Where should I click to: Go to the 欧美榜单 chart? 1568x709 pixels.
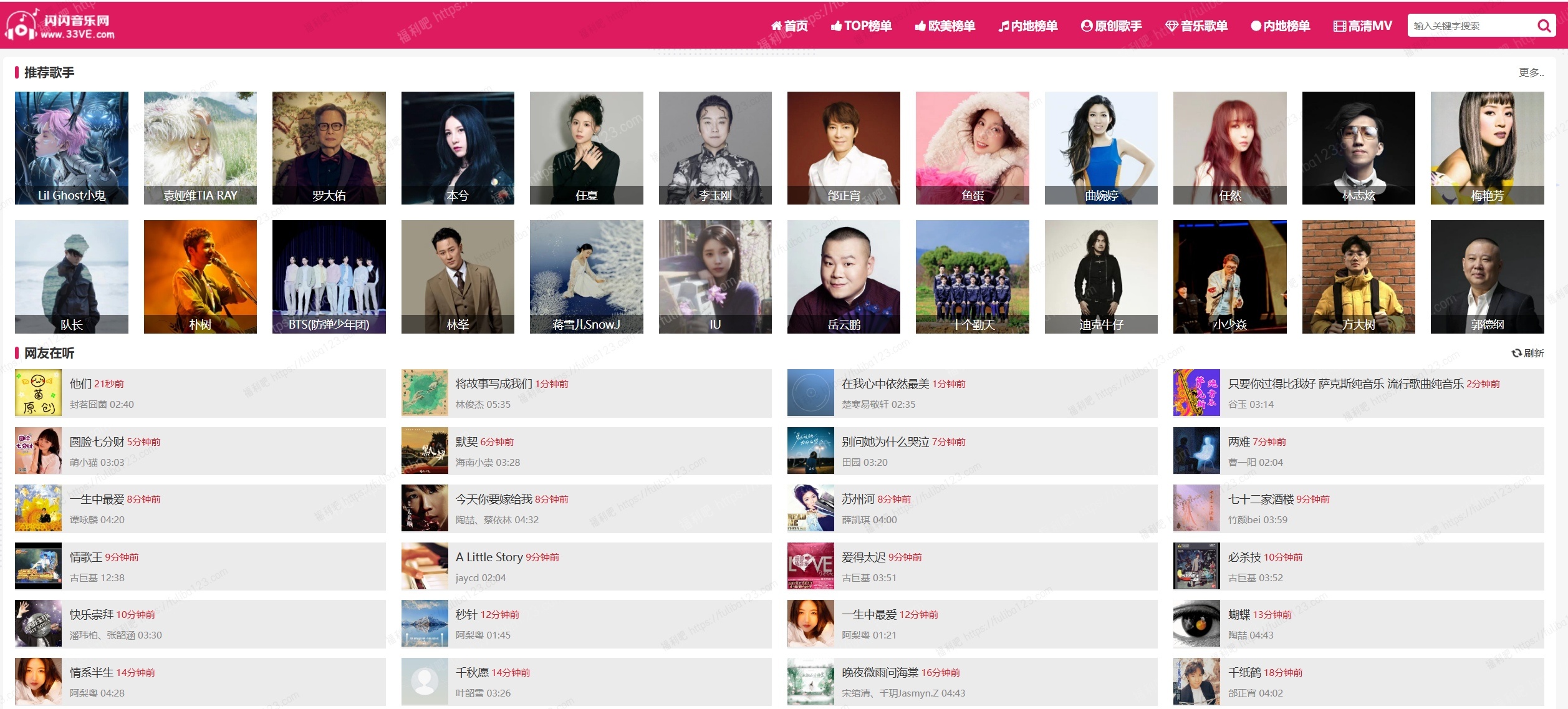[945, 26]
